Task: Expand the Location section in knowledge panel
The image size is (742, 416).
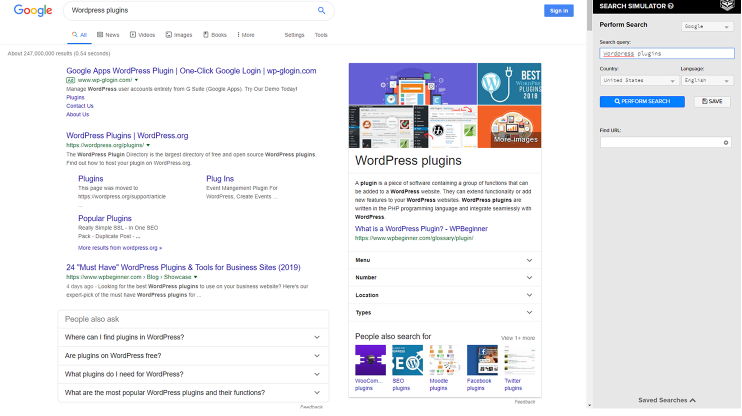Action: click(445, 295)
